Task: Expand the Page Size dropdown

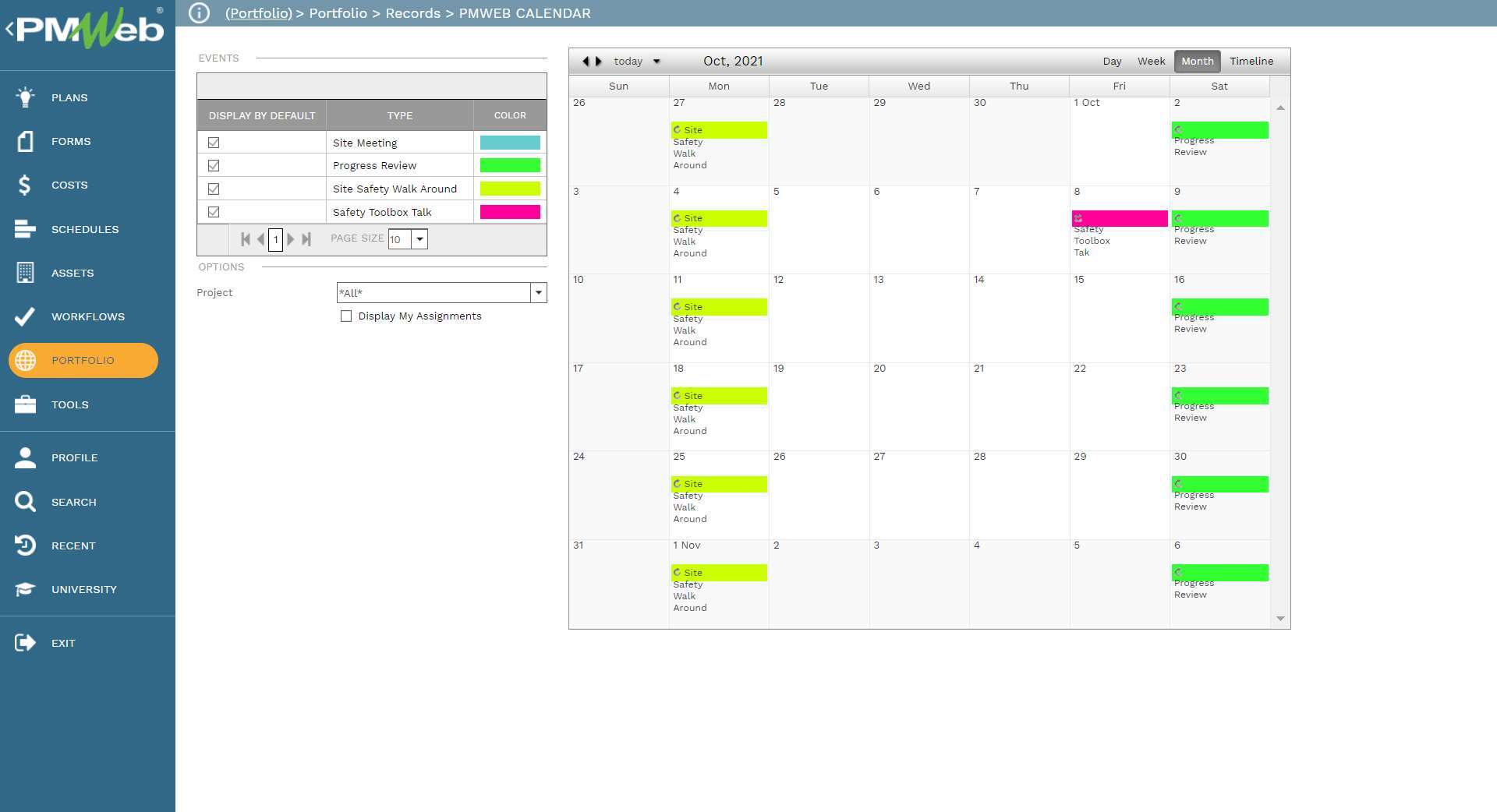Action: (419, 239)
